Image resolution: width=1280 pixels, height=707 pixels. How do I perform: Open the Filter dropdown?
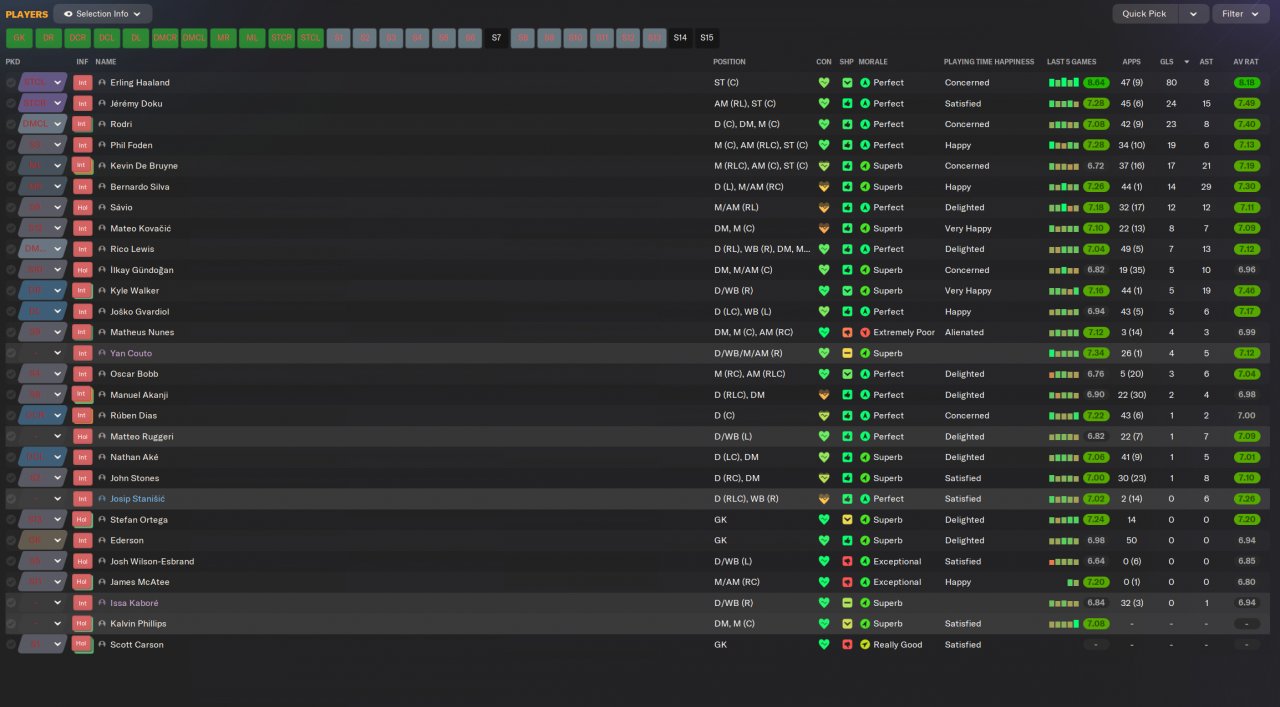[1240, 14]
